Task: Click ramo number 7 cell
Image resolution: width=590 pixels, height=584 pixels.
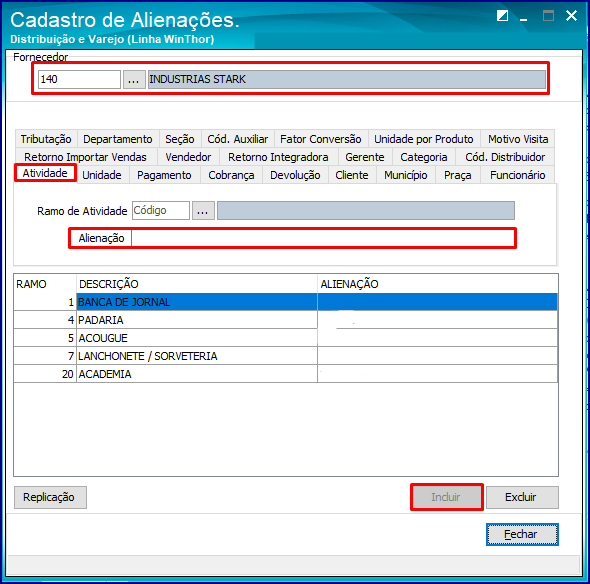Action: [x=45, y=356]
